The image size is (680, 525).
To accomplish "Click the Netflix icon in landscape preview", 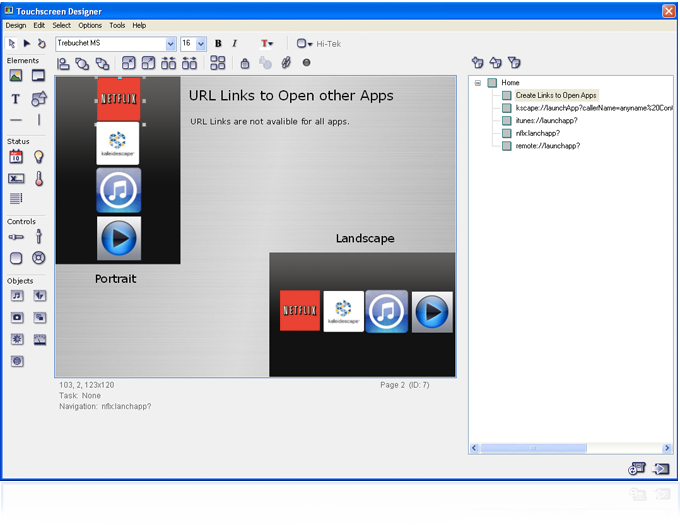I will (300, 311).
